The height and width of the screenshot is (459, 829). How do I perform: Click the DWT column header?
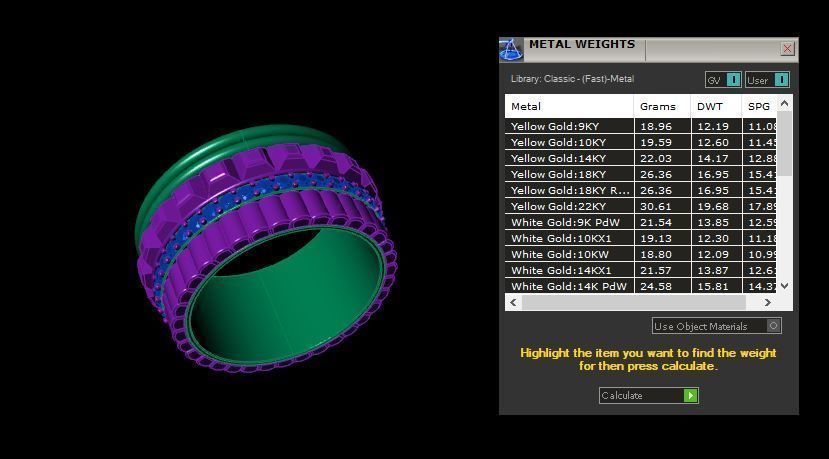pos(716,106)
